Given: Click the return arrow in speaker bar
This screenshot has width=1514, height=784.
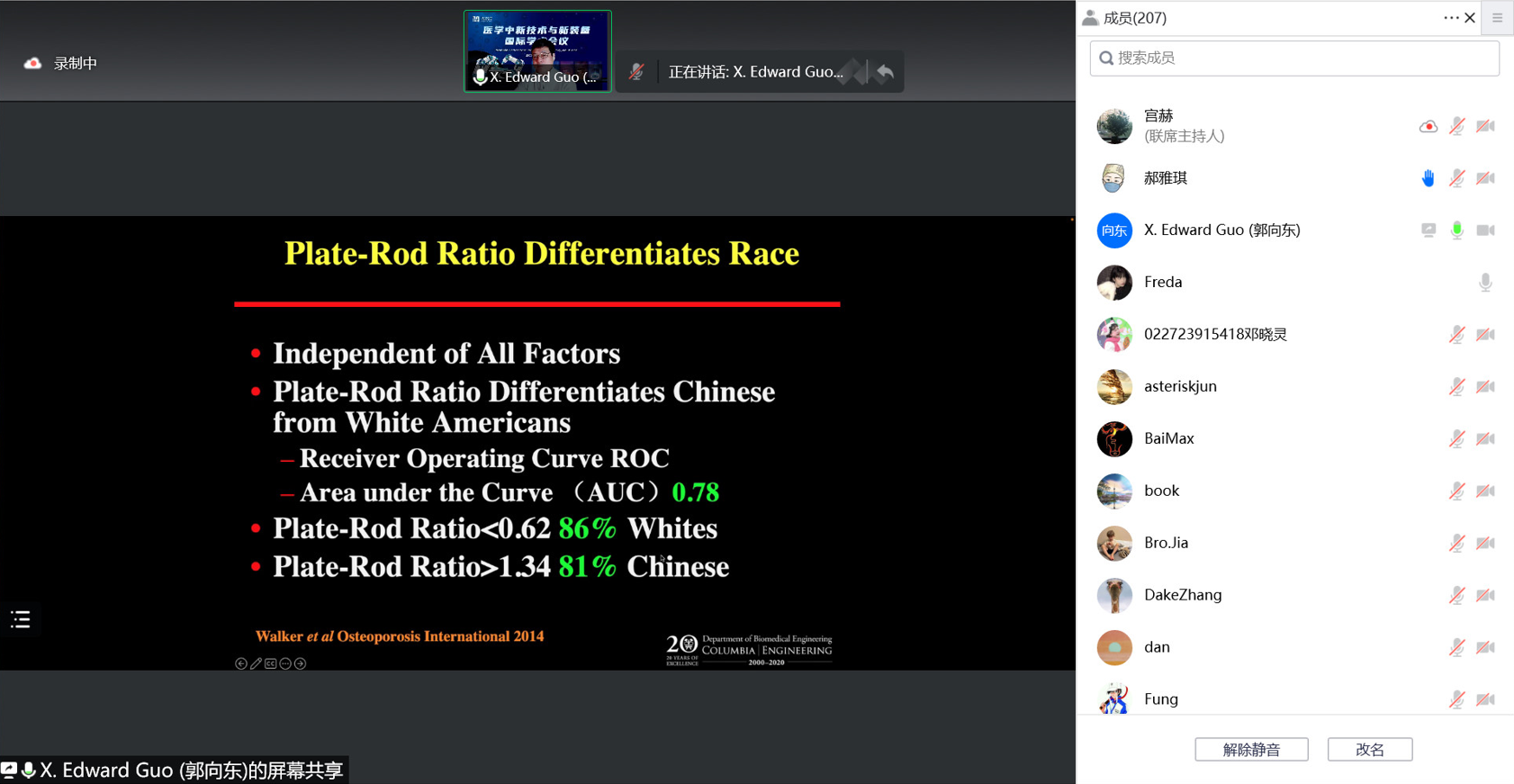Looking at the screenshot, I should [885, 72].
